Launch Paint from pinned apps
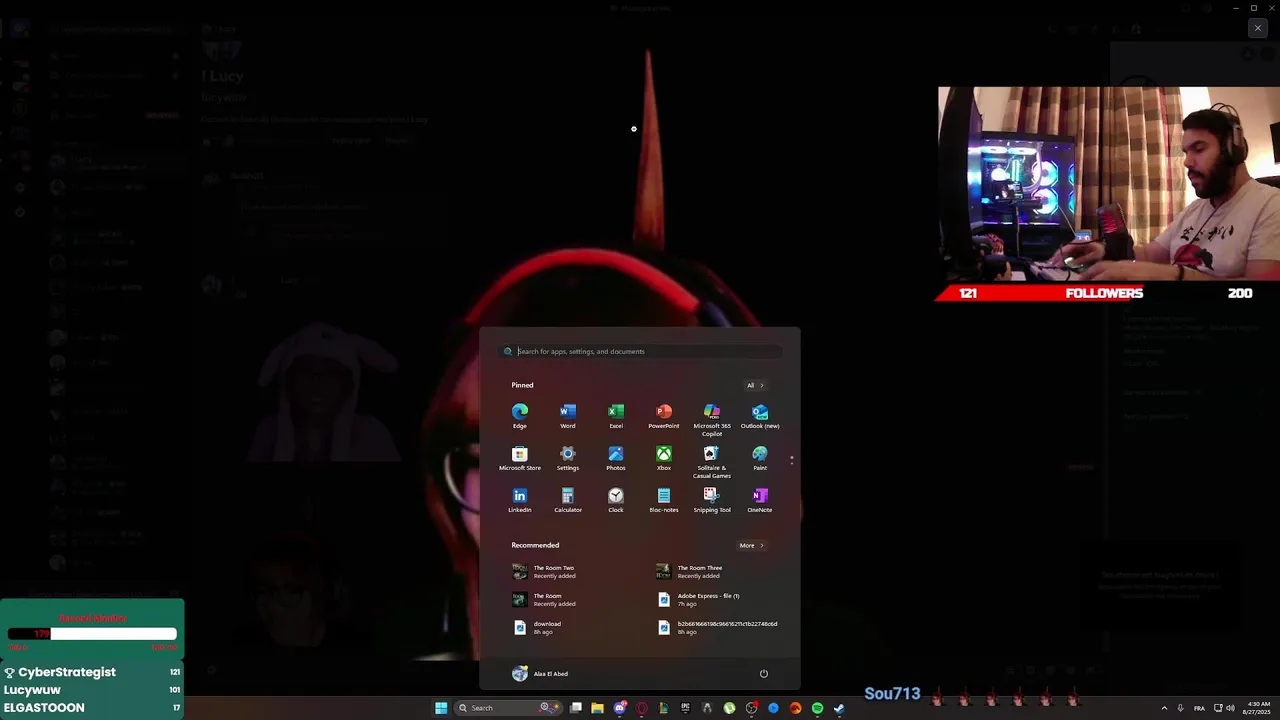Image resolution: width=1280 pixels, height=720 pixels. point(760,459)
